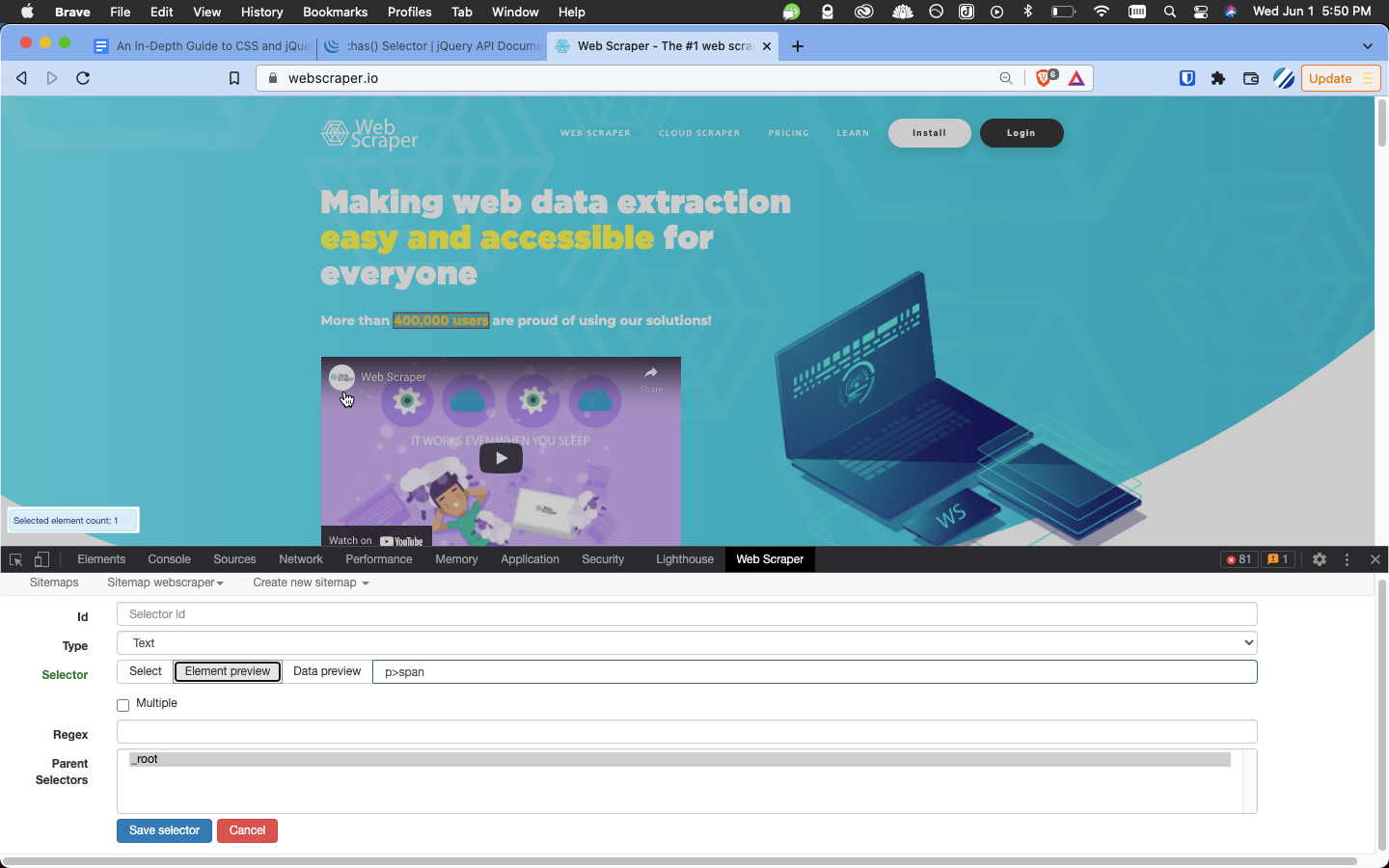Image resolution: width=1389 pixels, height=868 pixels.
Task: Toggle the Data preview button
Action: 327,671
